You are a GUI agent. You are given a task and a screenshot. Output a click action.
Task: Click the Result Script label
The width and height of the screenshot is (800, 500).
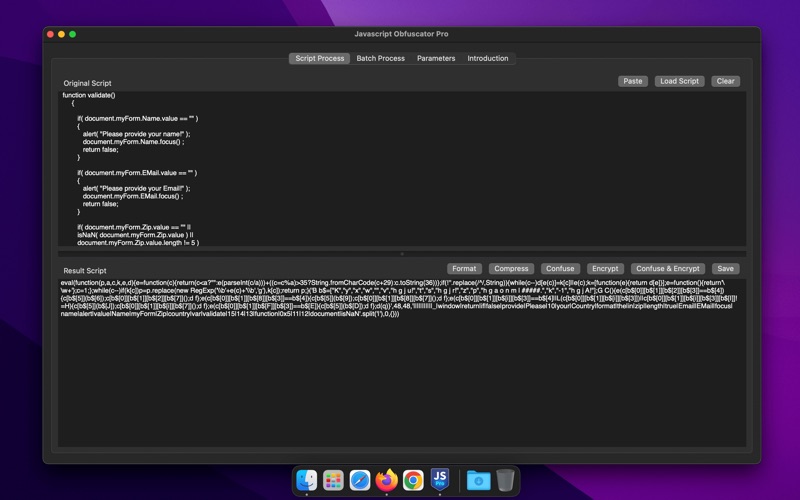[x=85, y=271]
